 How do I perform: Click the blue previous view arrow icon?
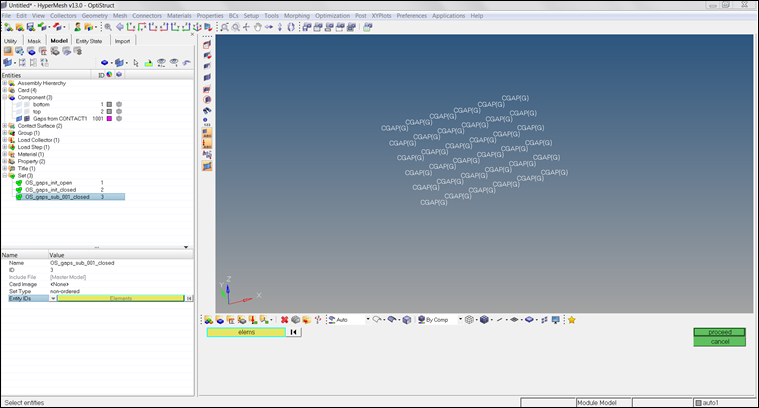pos(120,27)
